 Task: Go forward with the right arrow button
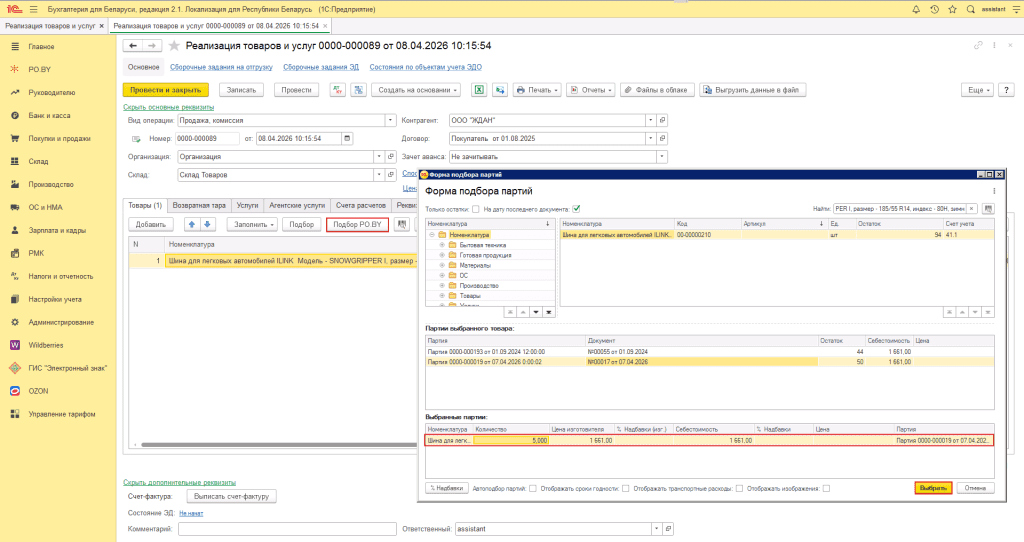pyautogui.click(x=152, y=46)
